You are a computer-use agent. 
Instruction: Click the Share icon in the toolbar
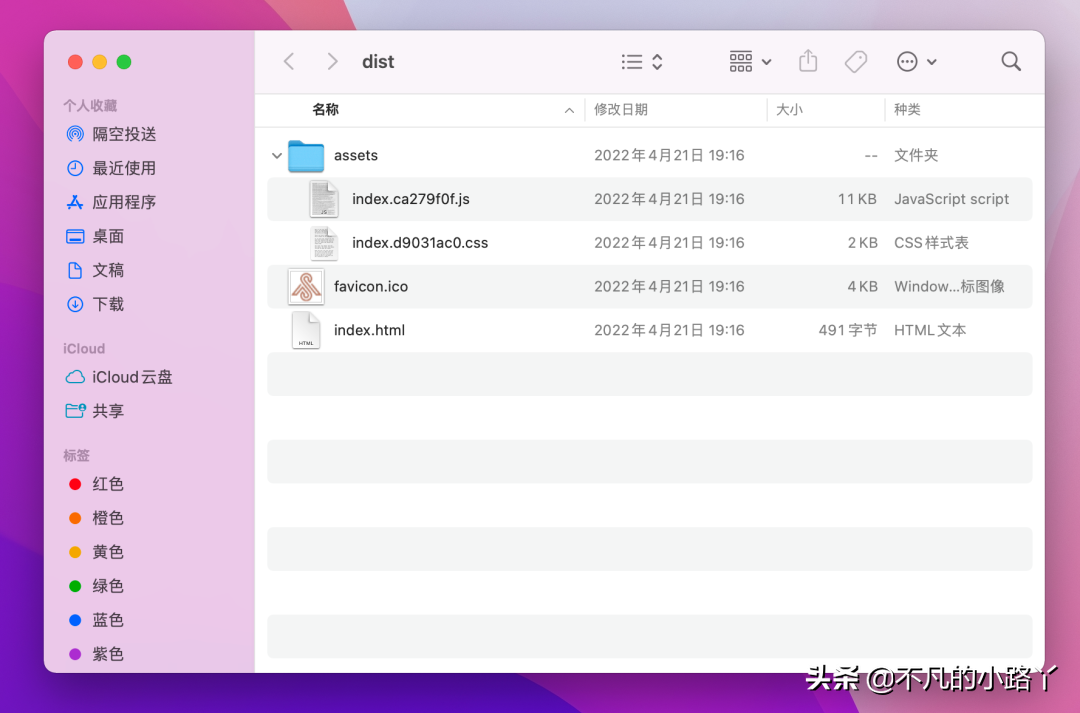808,61
